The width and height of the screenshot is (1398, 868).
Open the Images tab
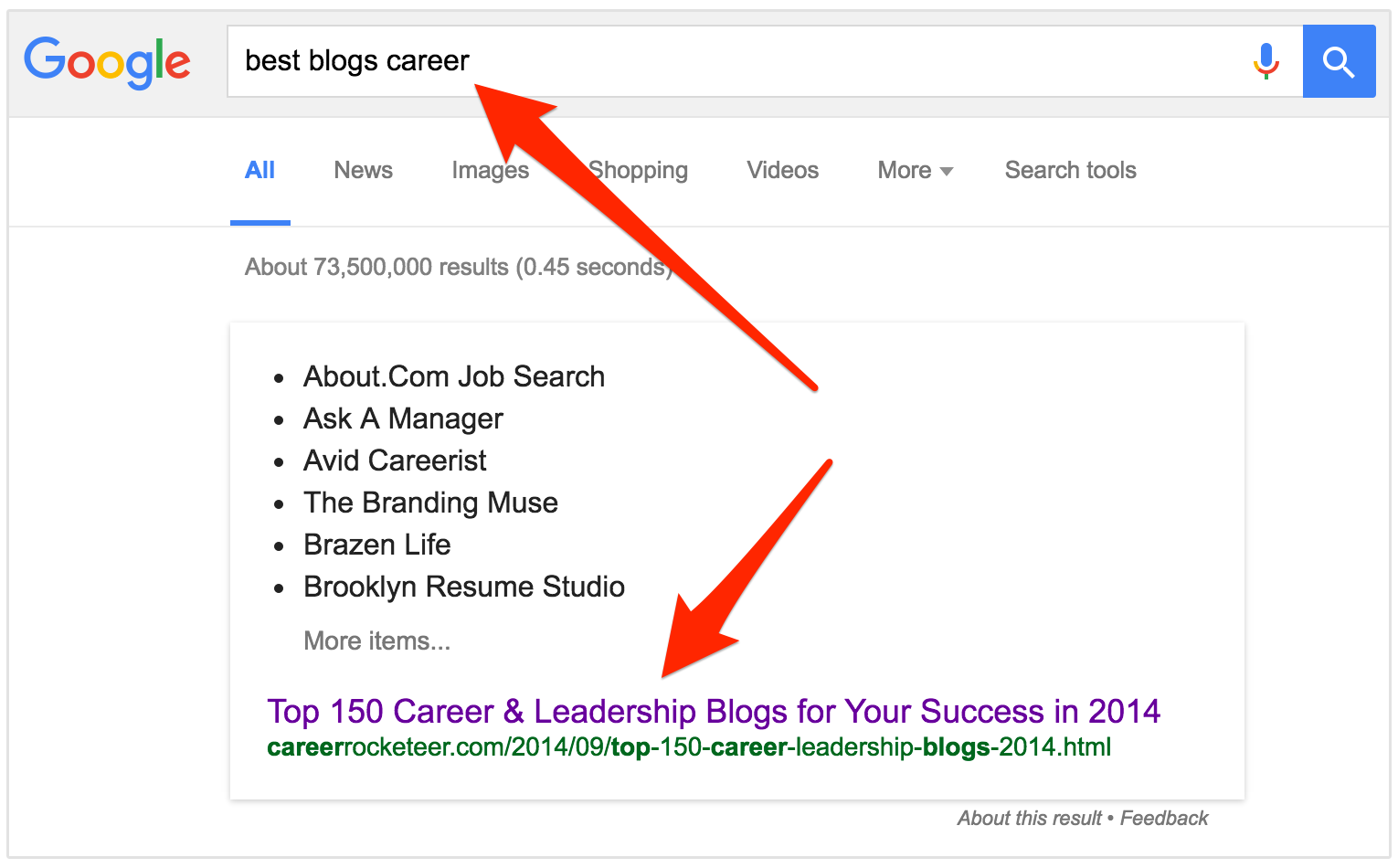[x=490, y=171]
